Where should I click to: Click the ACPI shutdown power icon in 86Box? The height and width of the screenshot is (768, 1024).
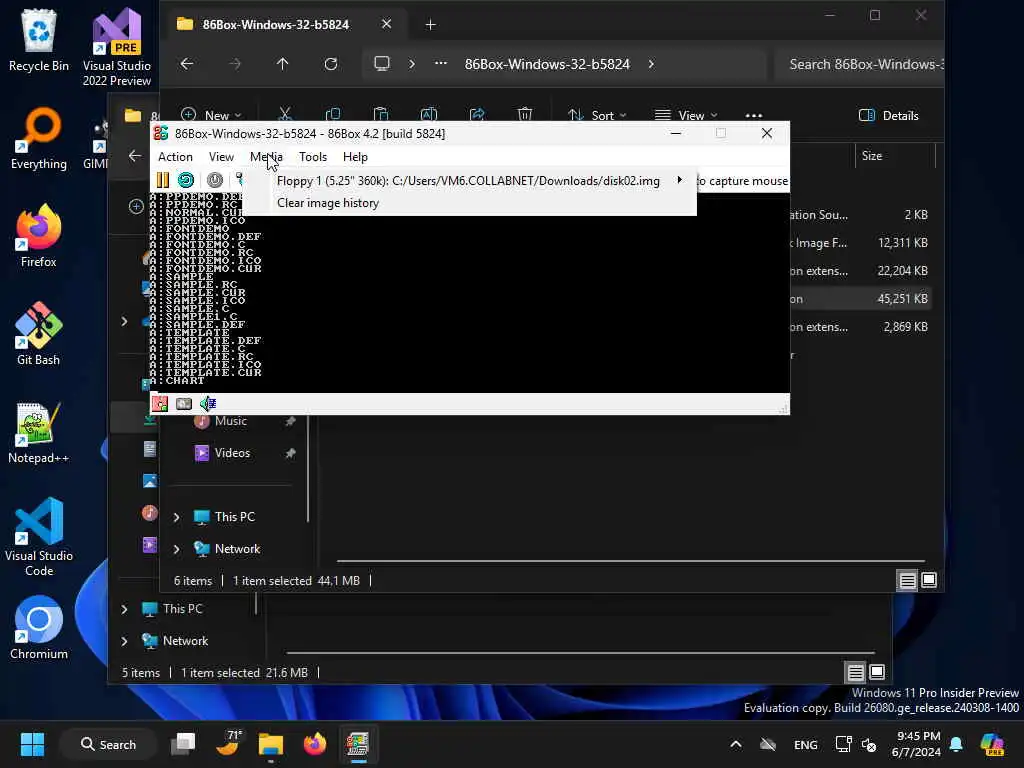(x=215, y=180)
